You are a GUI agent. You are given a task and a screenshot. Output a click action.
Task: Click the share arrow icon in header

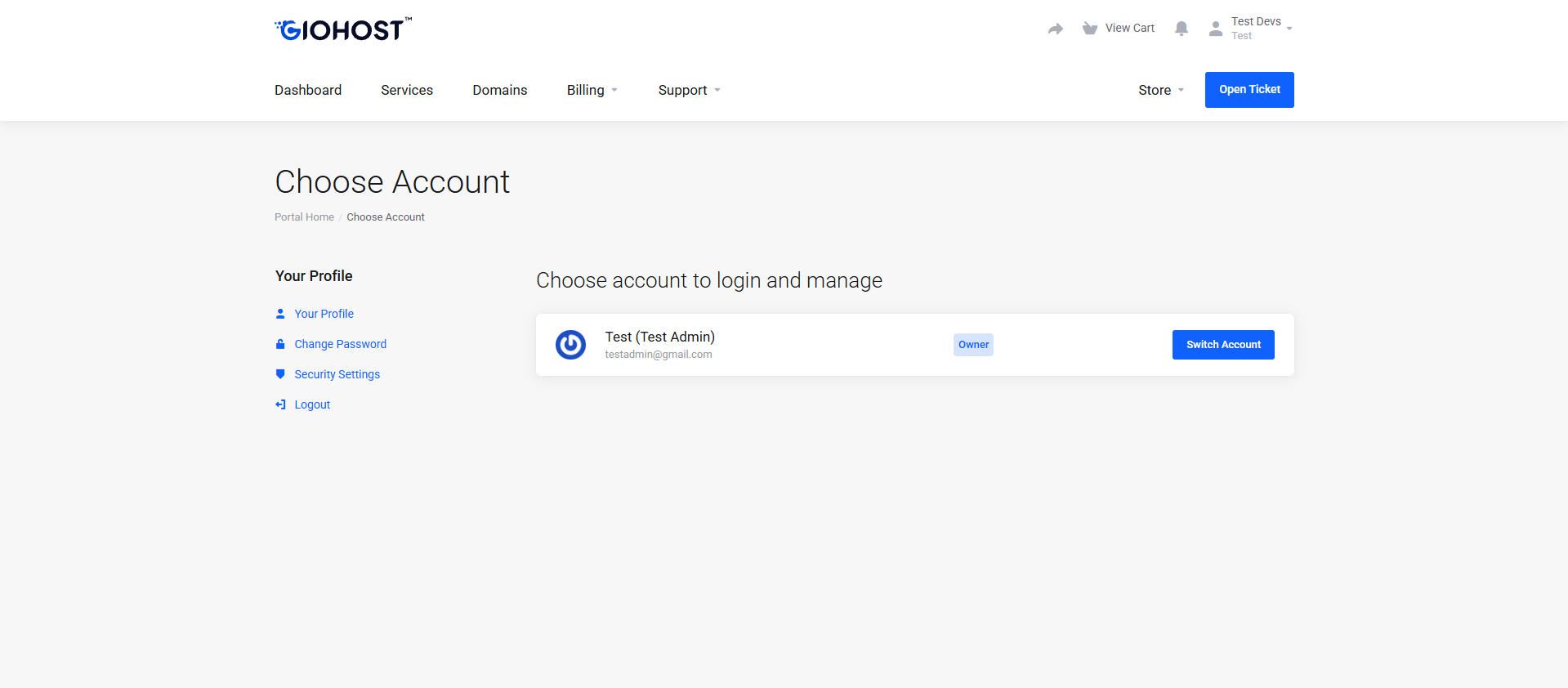pyautogui.click(x=1056, y=29)
